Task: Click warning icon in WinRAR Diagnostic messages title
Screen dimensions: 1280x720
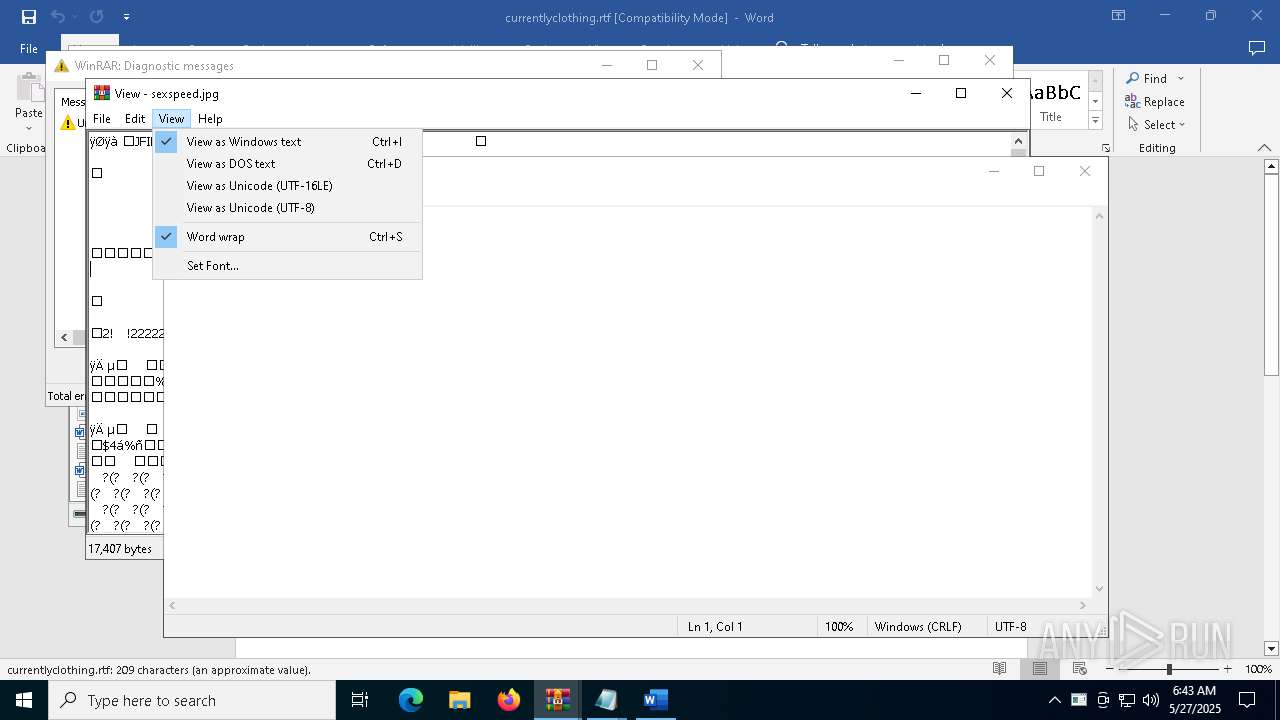Action: coord(62,66)
